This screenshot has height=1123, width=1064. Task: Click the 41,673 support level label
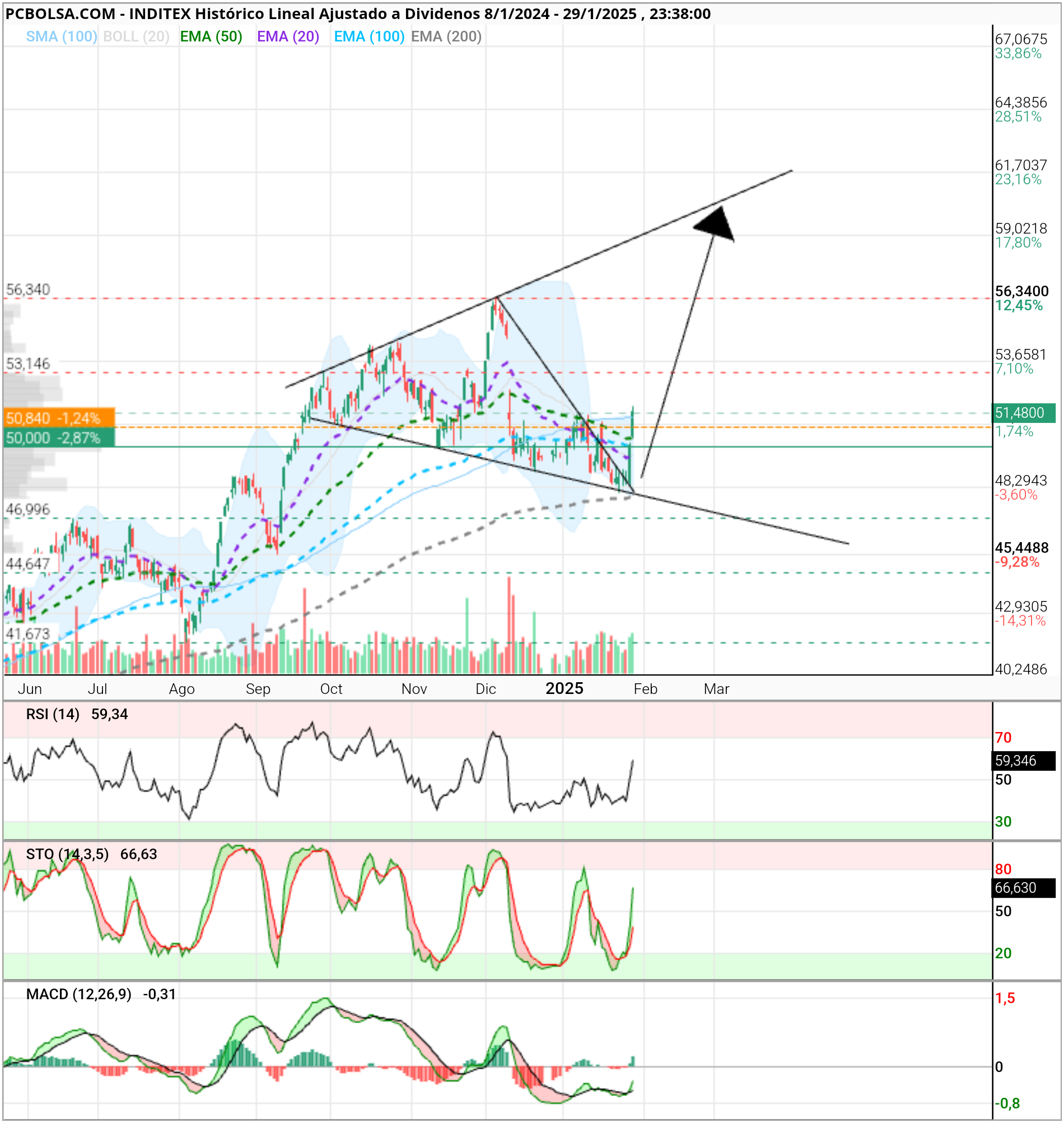tap(28, 633)
